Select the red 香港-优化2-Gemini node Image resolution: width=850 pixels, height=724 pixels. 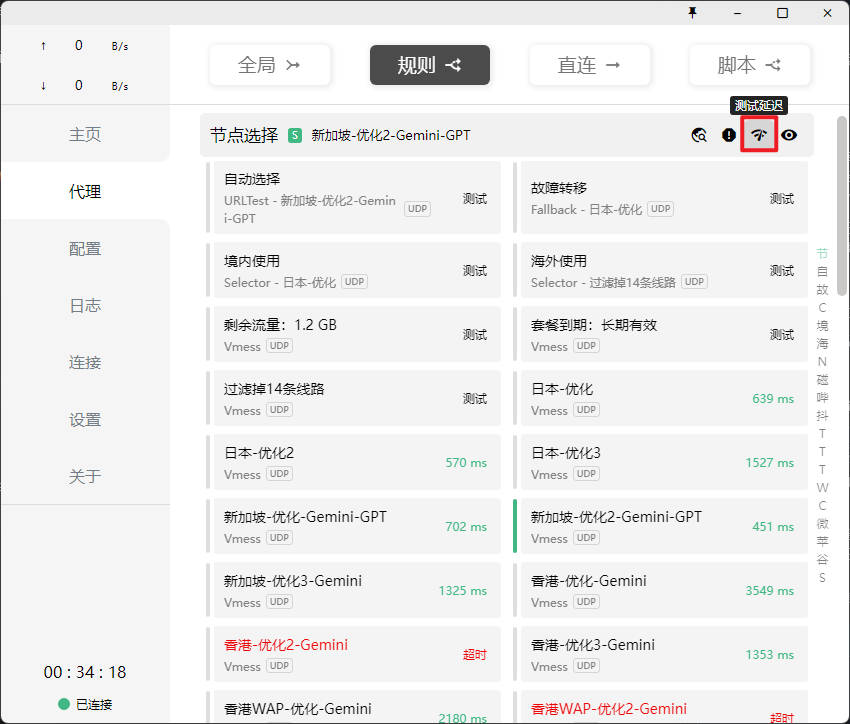[x=353, y=654]
